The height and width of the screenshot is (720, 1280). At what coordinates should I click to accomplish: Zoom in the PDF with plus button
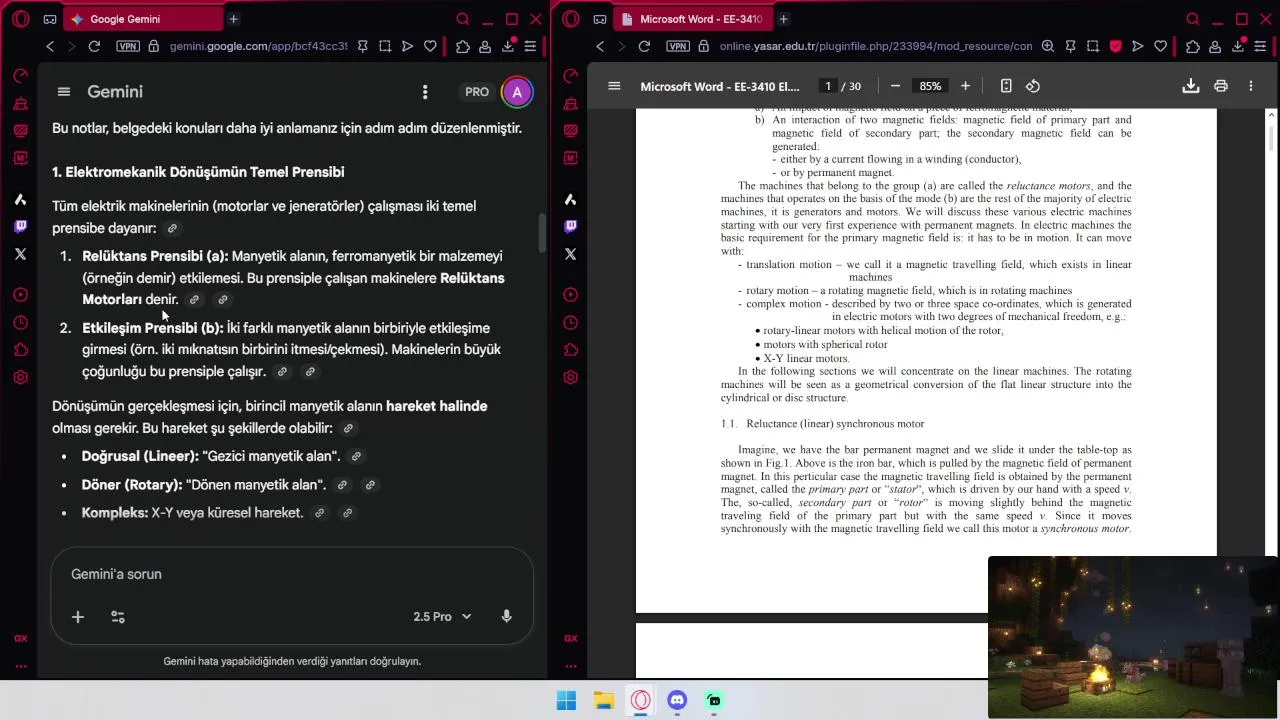[x=965, y=86]
